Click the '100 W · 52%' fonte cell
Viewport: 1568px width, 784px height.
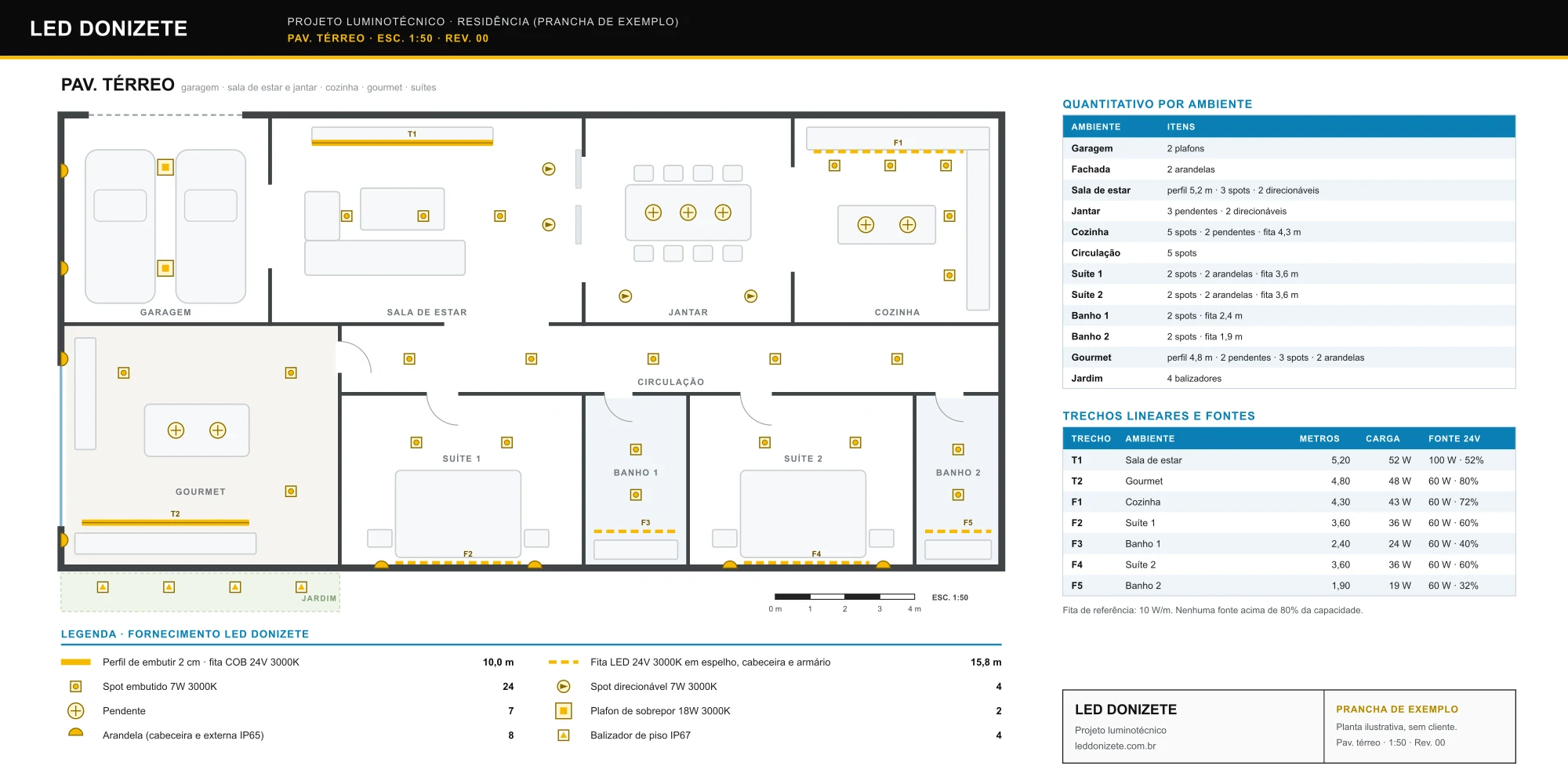[x=1456, y=460]
